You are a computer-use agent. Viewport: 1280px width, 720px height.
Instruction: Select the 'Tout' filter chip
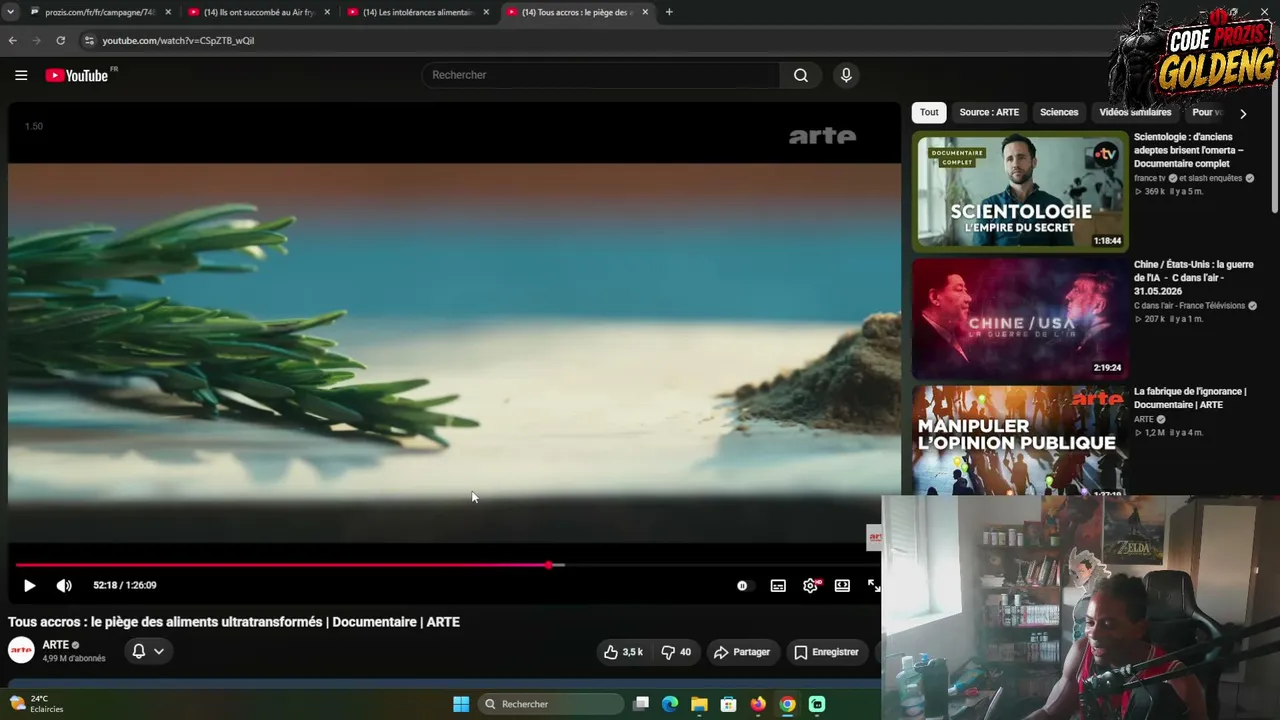pos(929,113)
